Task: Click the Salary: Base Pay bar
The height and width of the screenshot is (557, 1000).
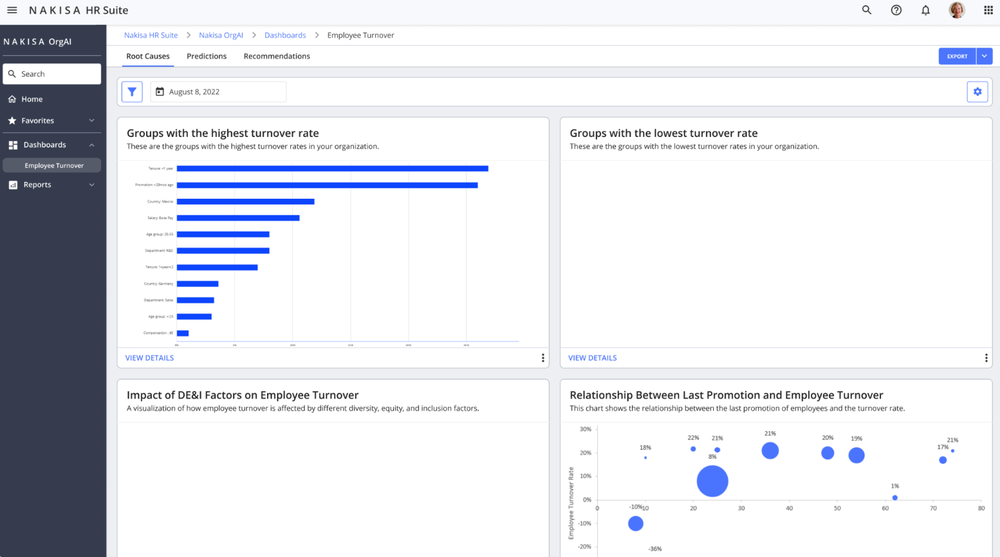Action: [238, 218]
